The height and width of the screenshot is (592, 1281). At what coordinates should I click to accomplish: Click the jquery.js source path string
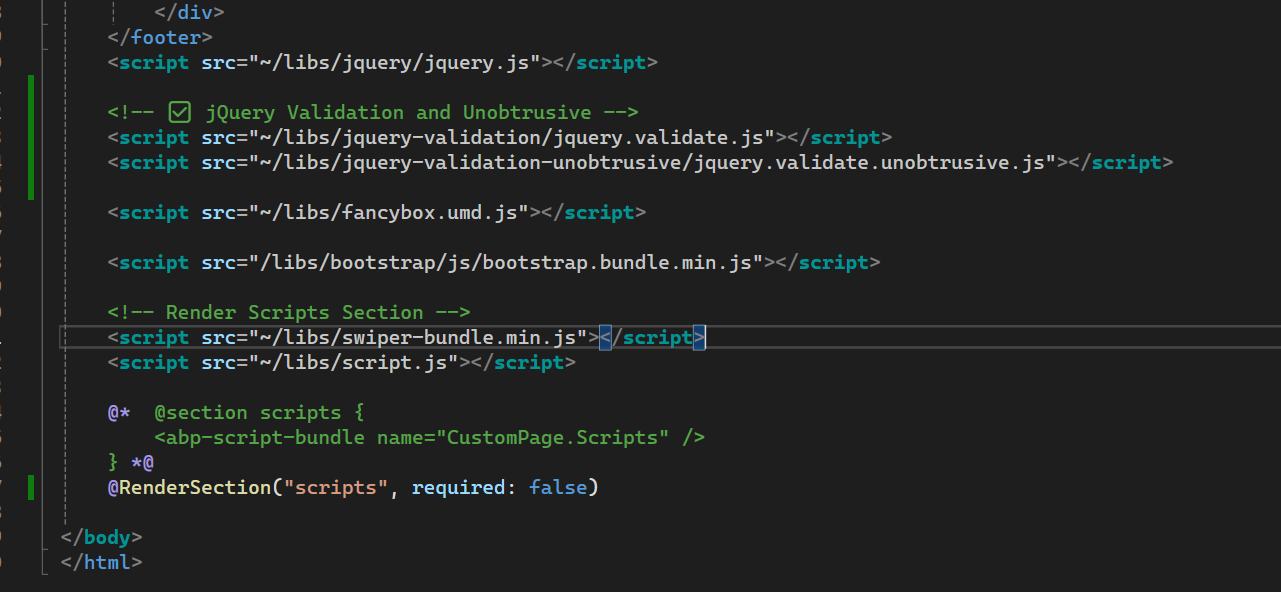[377, 62]
